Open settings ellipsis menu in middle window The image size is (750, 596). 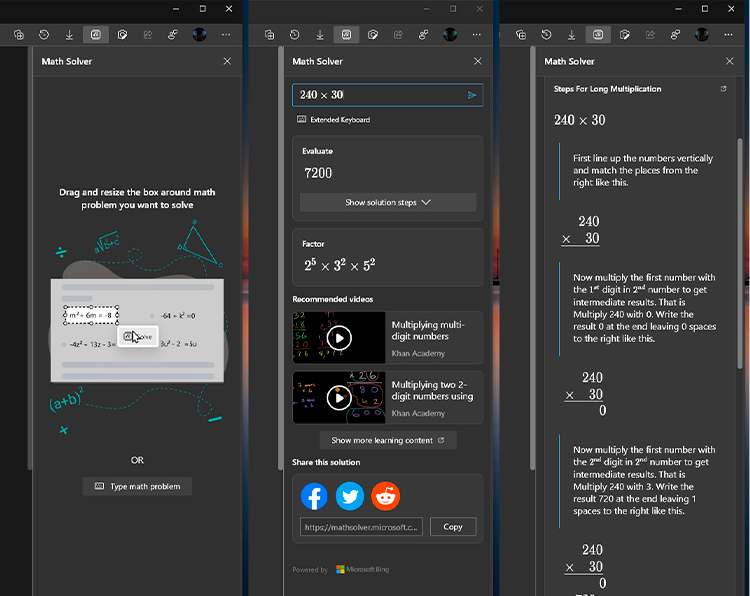[x=476, y=34]
